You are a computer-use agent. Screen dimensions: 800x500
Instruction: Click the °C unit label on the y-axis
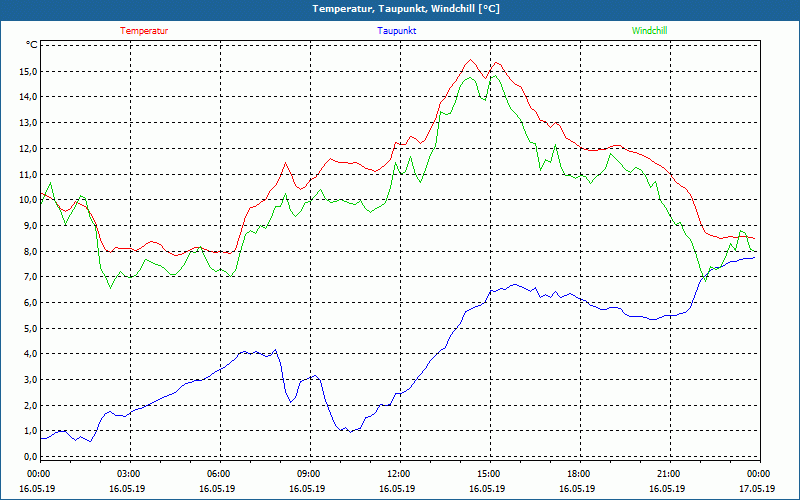(x=31, y=45)
